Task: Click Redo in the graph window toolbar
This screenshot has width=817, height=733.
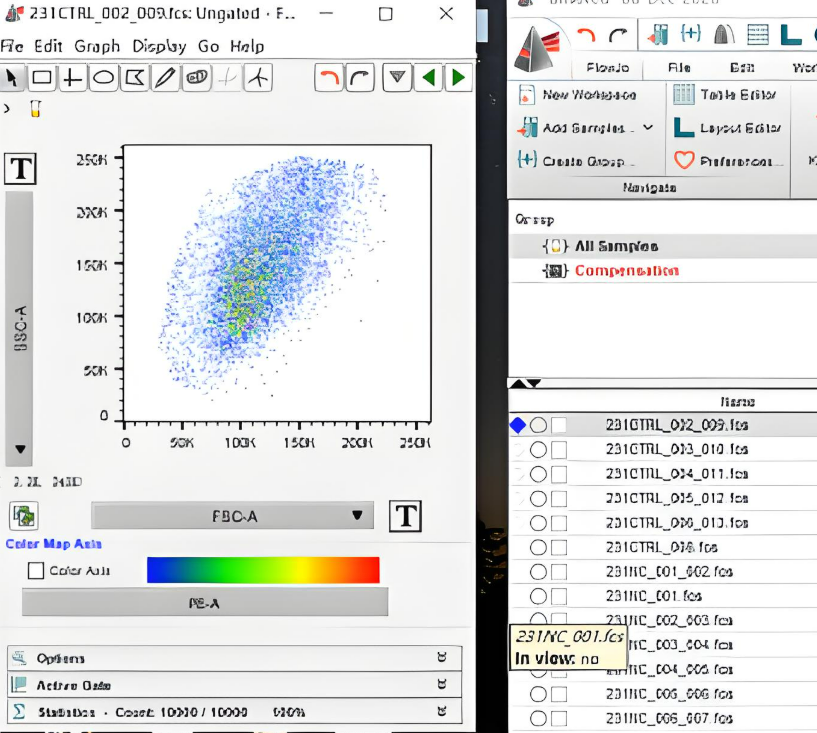Action: coord(360,78)
